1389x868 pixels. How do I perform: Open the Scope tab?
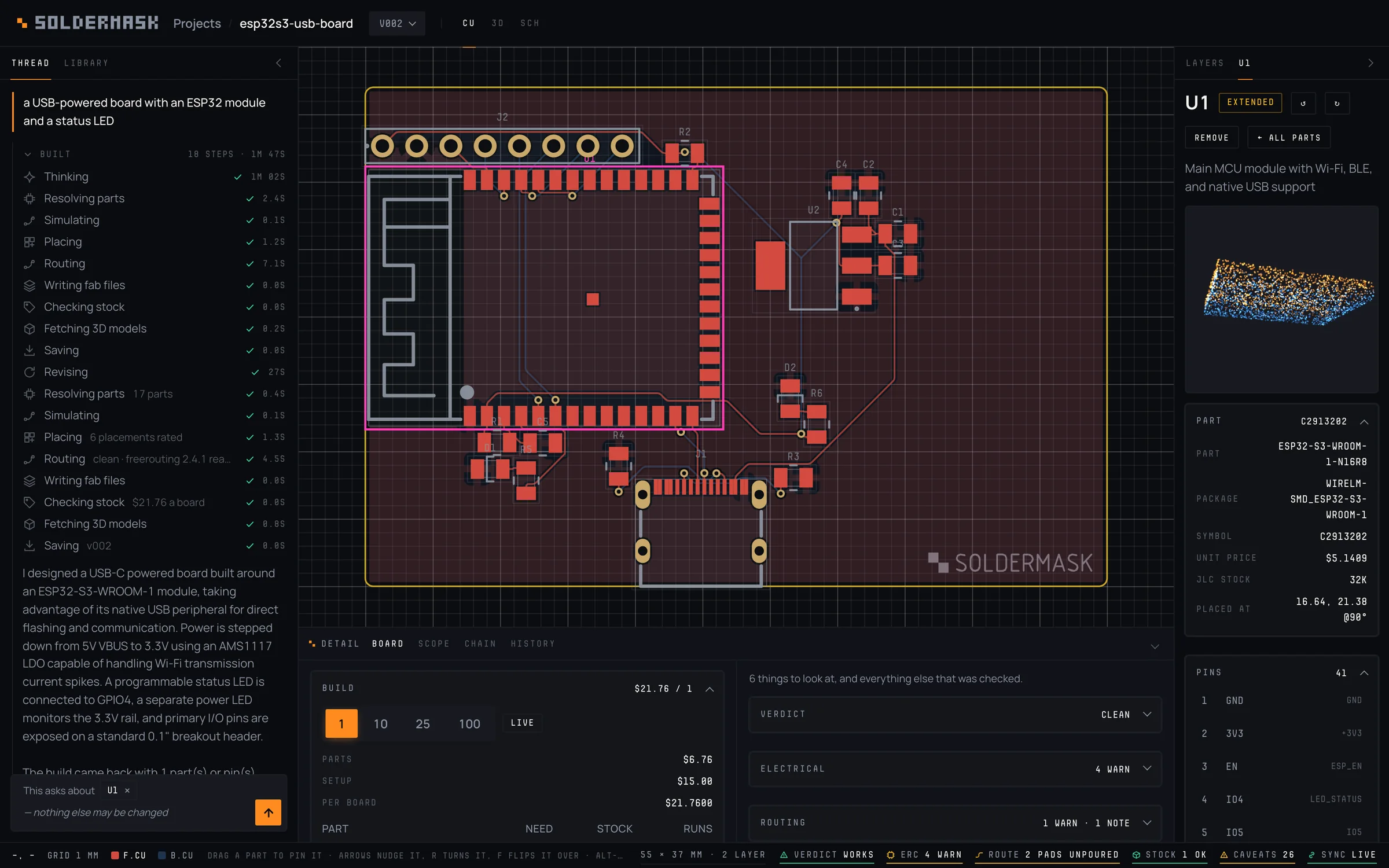(x=434, y=643)
